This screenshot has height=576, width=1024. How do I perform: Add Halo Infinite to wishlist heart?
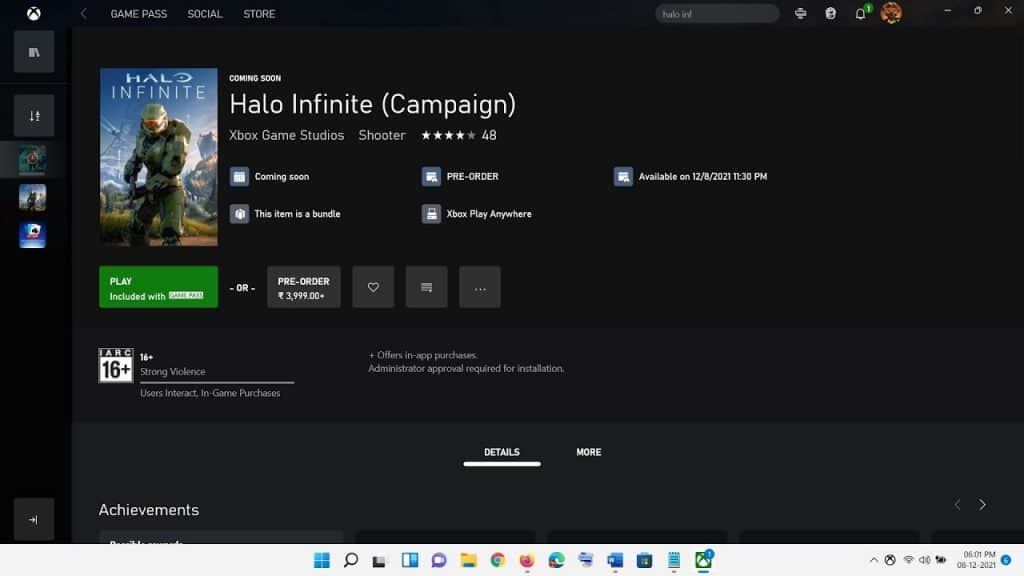(x=373, y=287)
